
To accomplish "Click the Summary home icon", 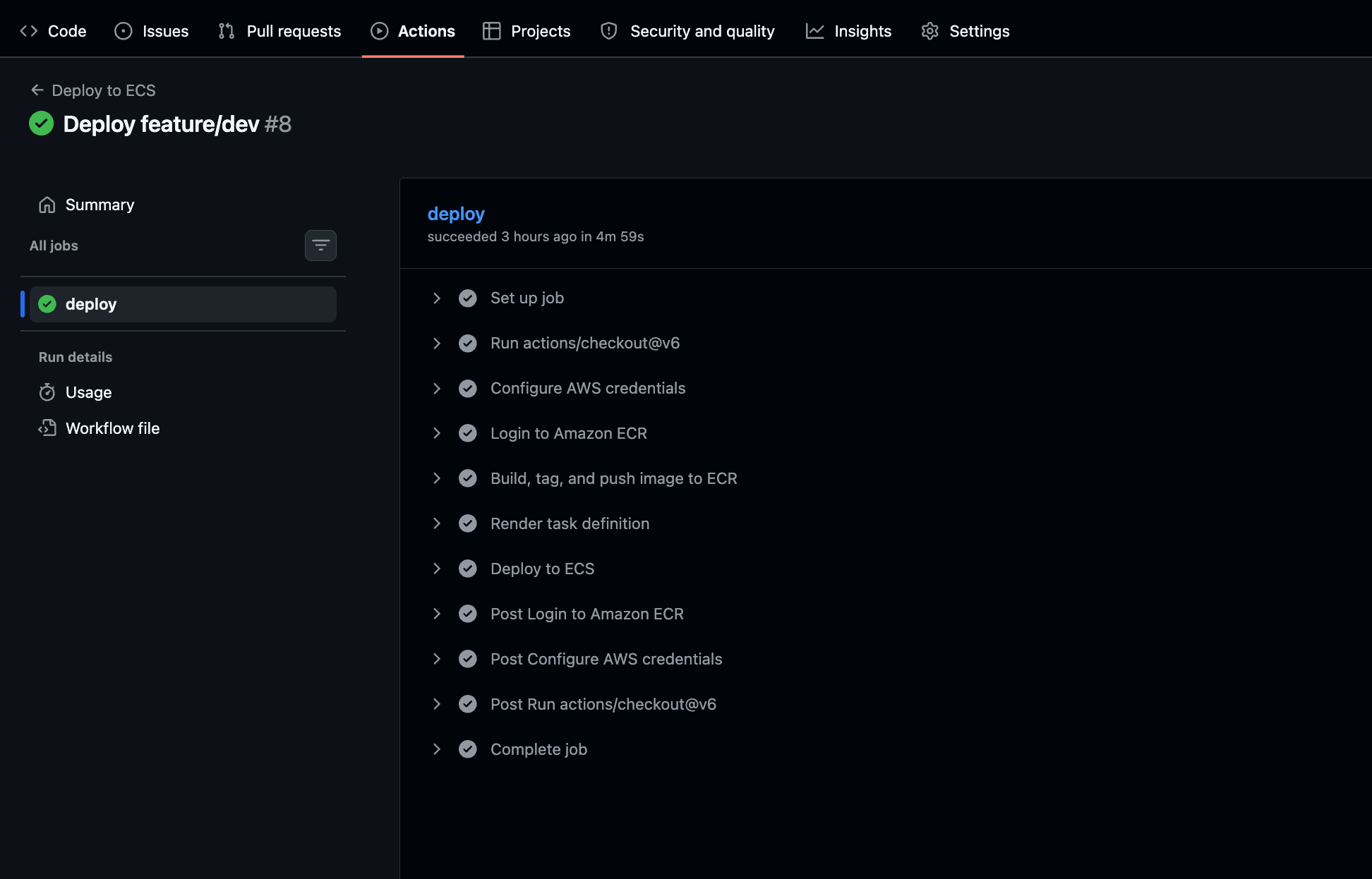I will tap(47, 205).
